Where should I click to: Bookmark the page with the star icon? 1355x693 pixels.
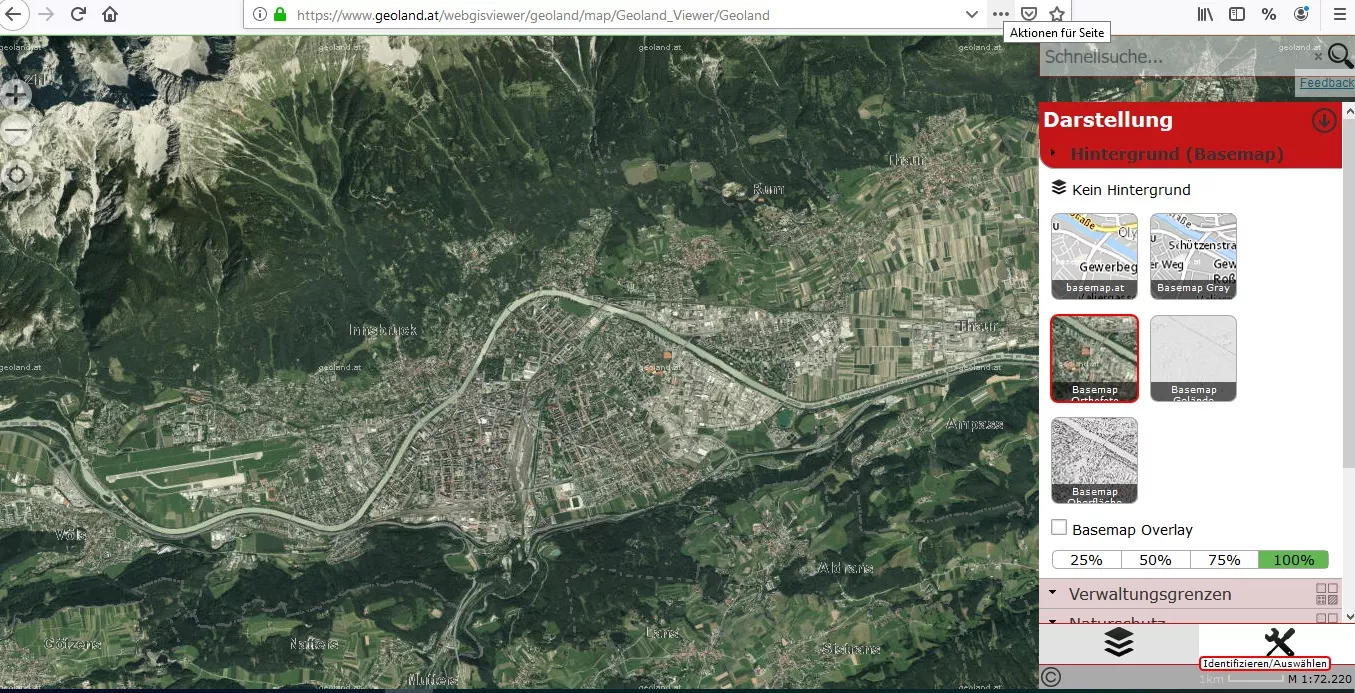click(1057, 14)
